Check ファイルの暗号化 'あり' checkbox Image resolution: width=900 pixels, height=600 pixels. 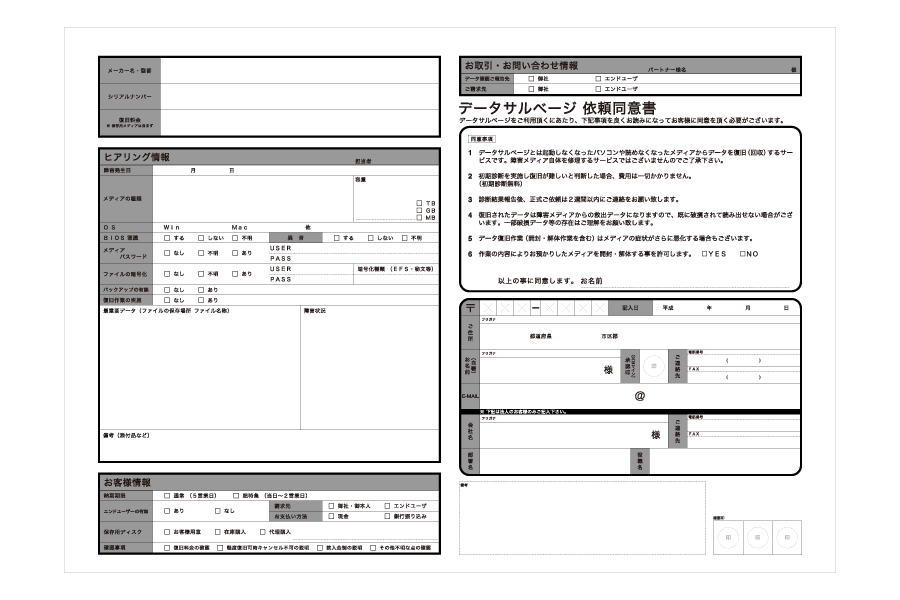234,273
